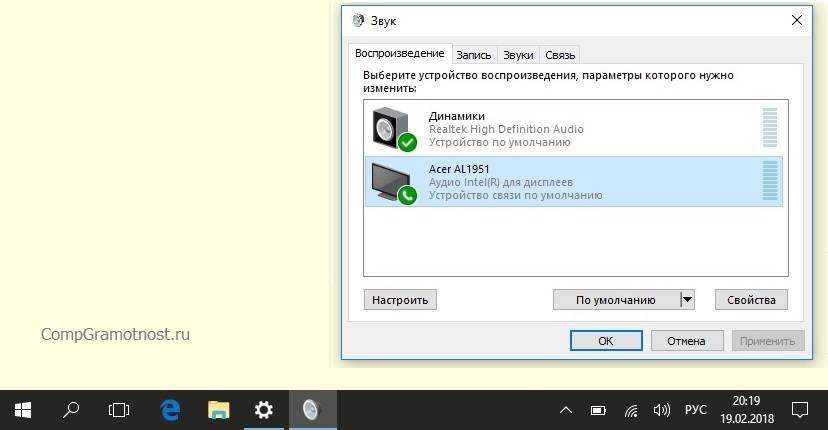828x430 pixels.
Task: Launch Microsoft Edge from the taskbar
Action: point(169,410)
